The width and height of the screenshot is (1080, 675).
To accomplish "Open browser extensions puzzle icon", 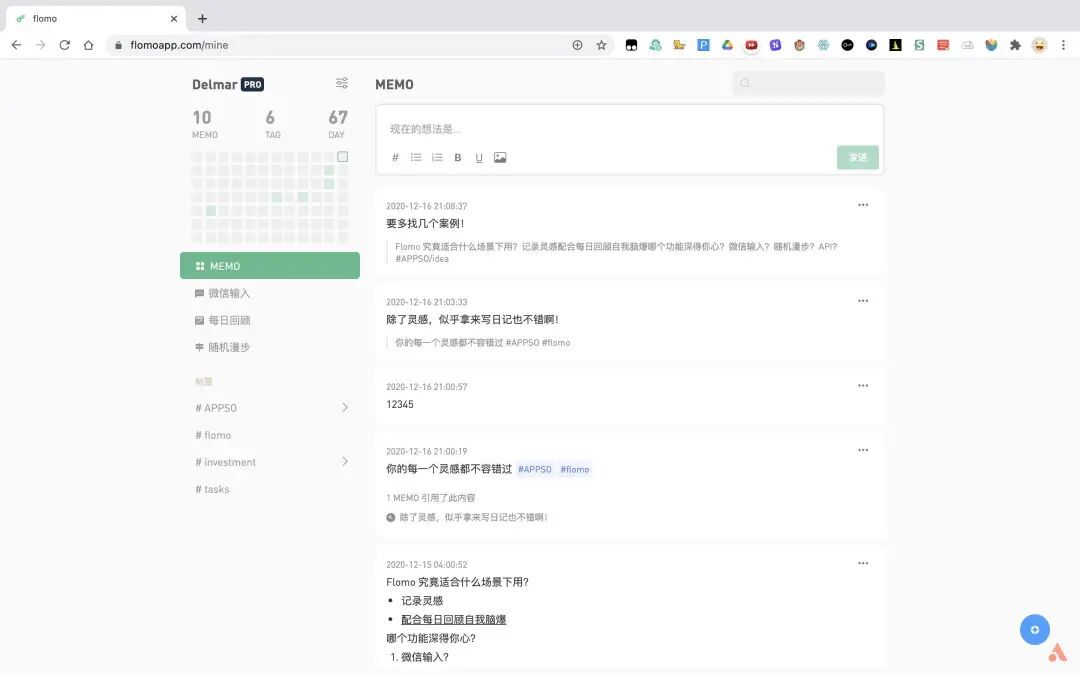I will tap(1015, 45).
